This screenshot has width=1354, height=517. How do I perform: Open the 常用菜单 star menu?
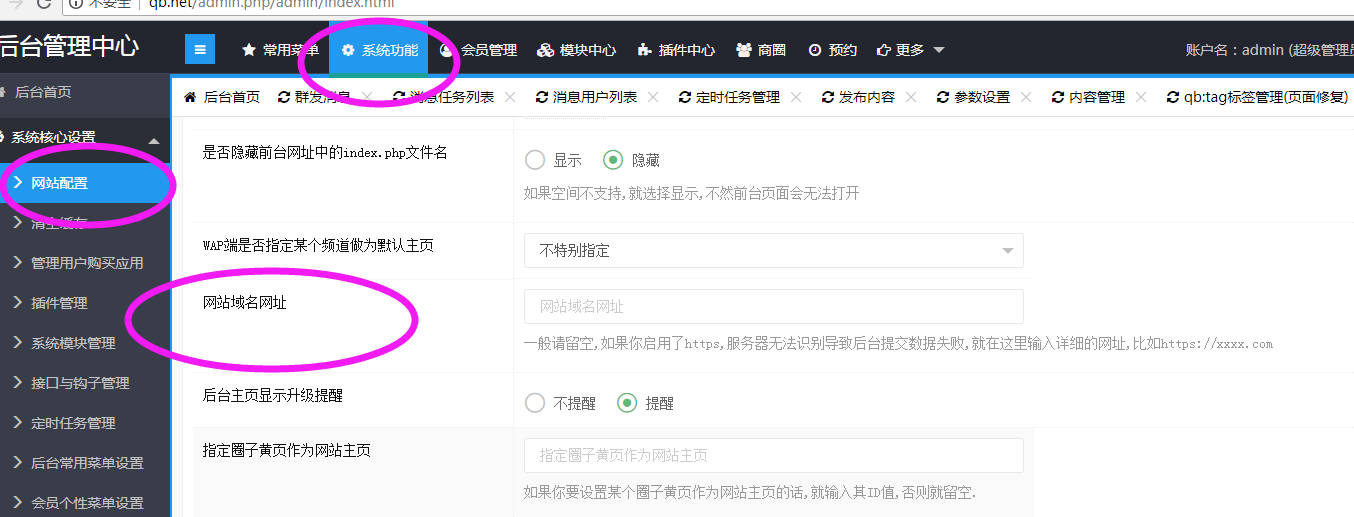[x=280, y=50]
